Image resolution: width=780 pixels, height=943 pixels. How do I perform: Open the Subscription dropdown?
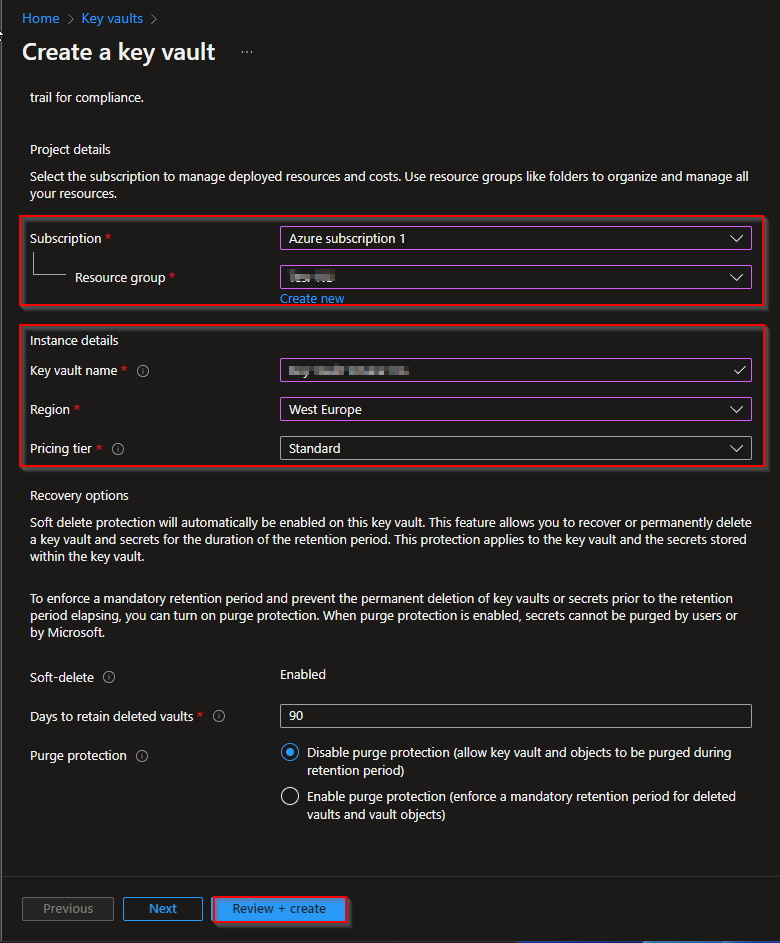pos(515,239)
